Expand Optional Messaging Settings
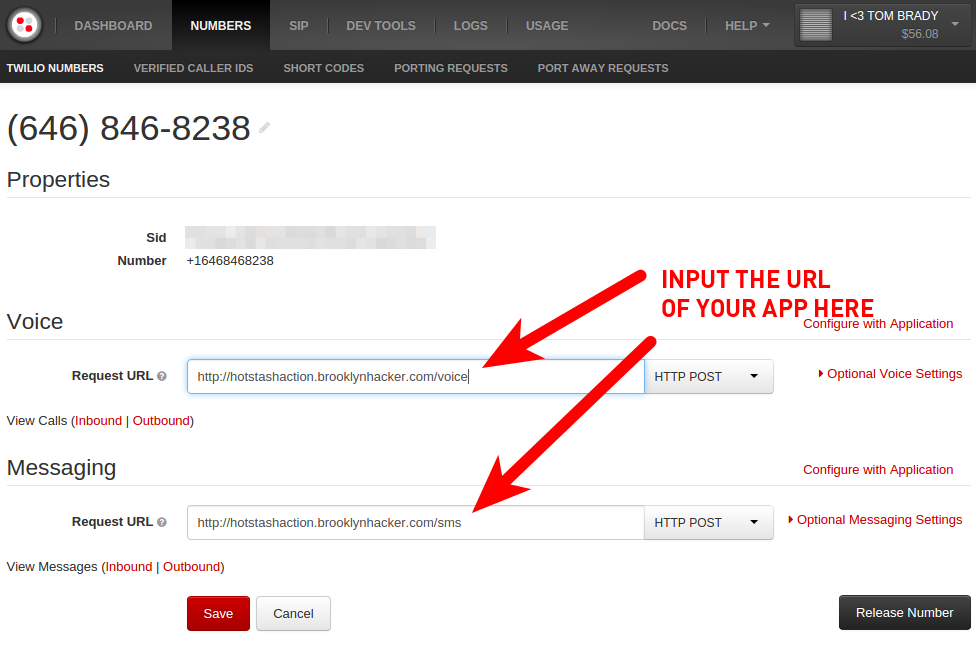This screenshot has width=976, height=651. pyautogui.click(x=875, y=520)
